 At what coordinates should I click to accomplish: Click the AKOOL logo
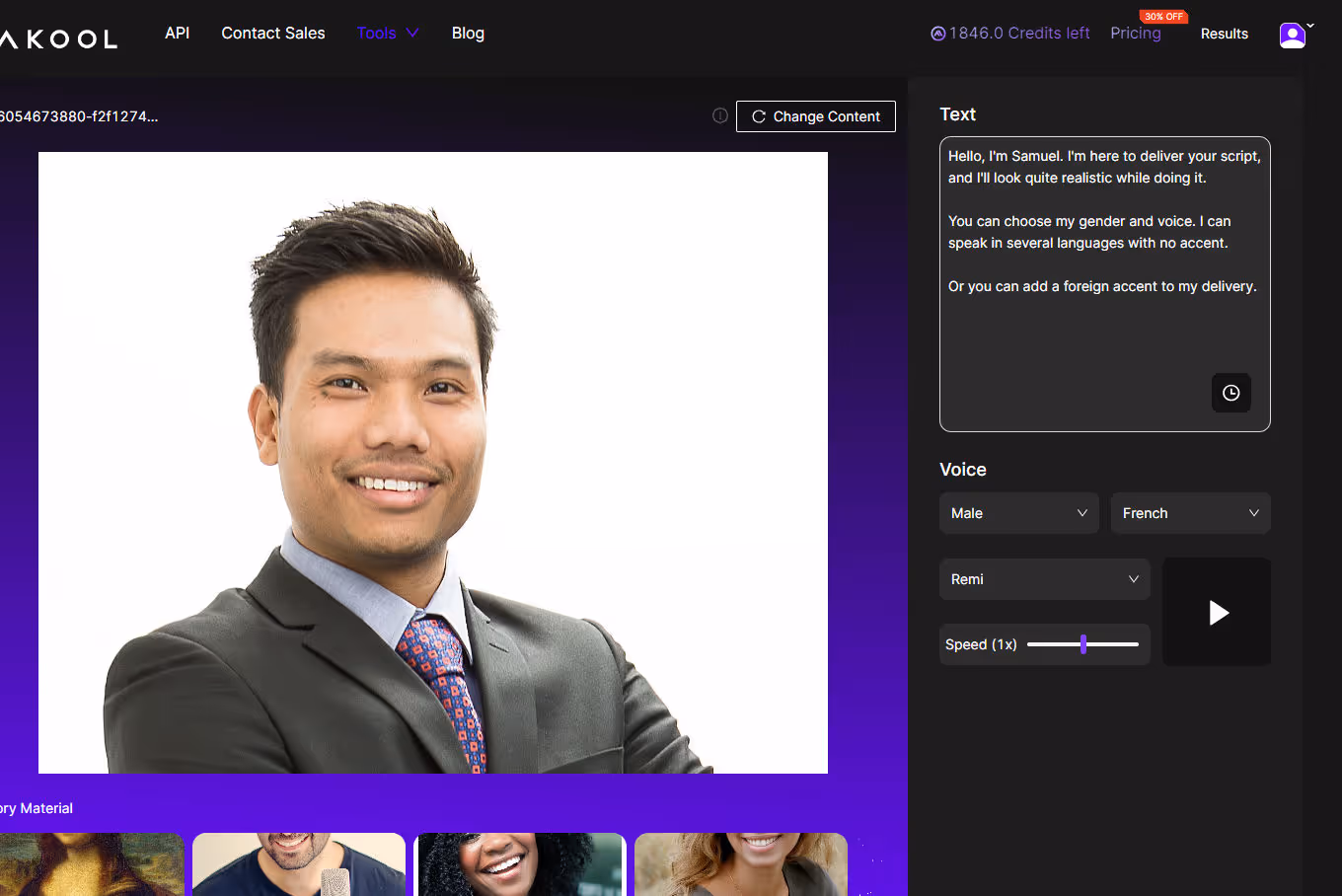point(58,38)
